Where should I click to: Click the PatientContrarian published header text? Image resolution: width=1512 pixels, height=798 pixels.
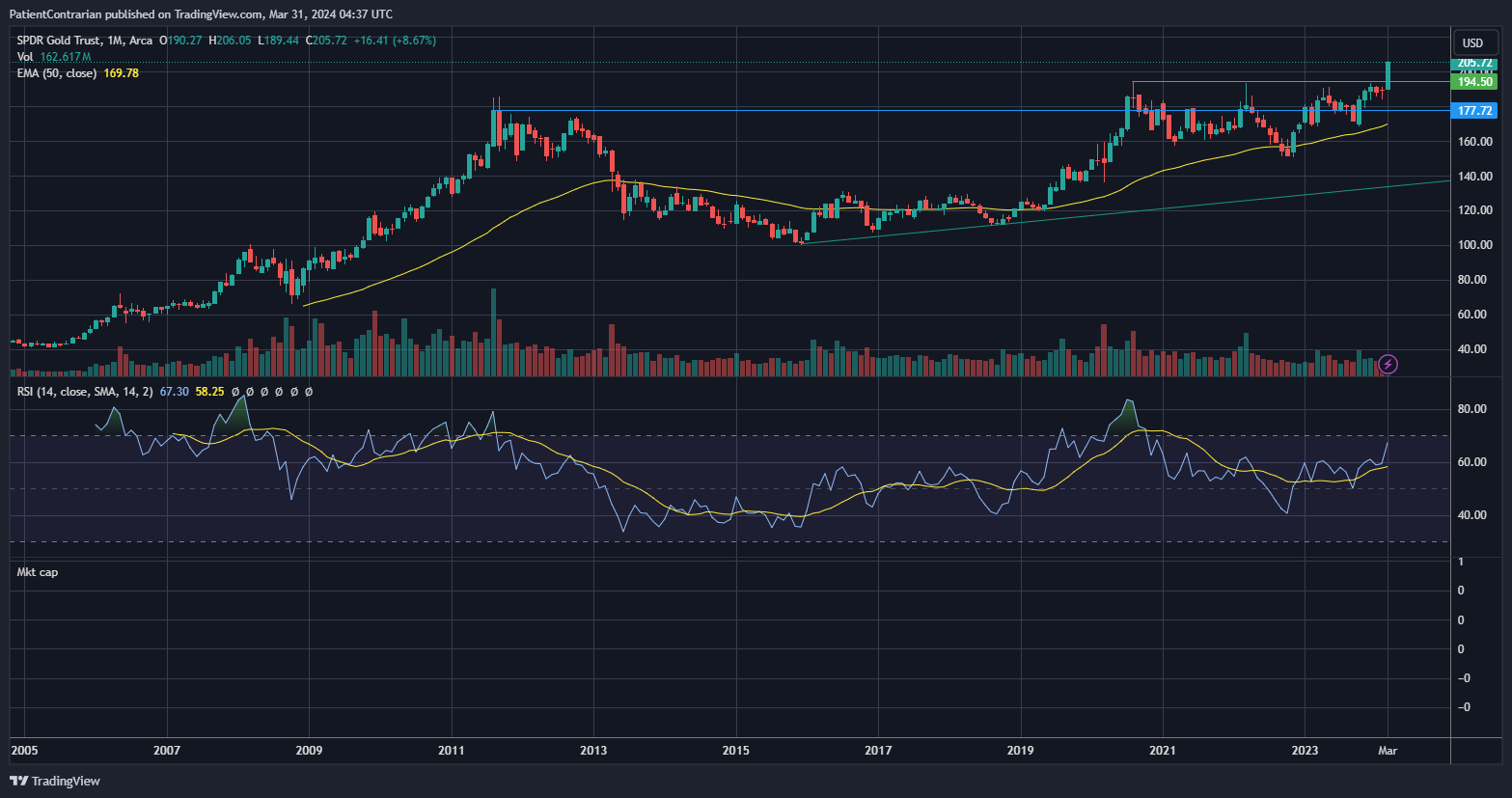click(x=201, y=14)
